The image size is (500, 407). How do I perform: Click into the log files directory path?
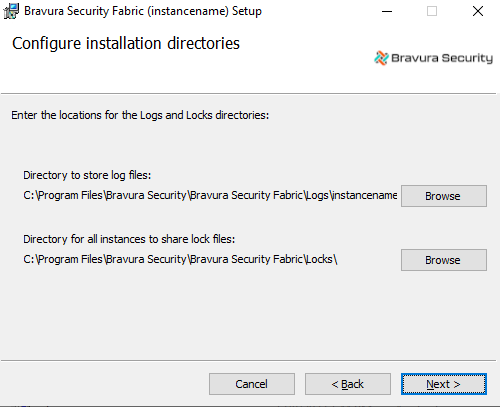point(210,195)
